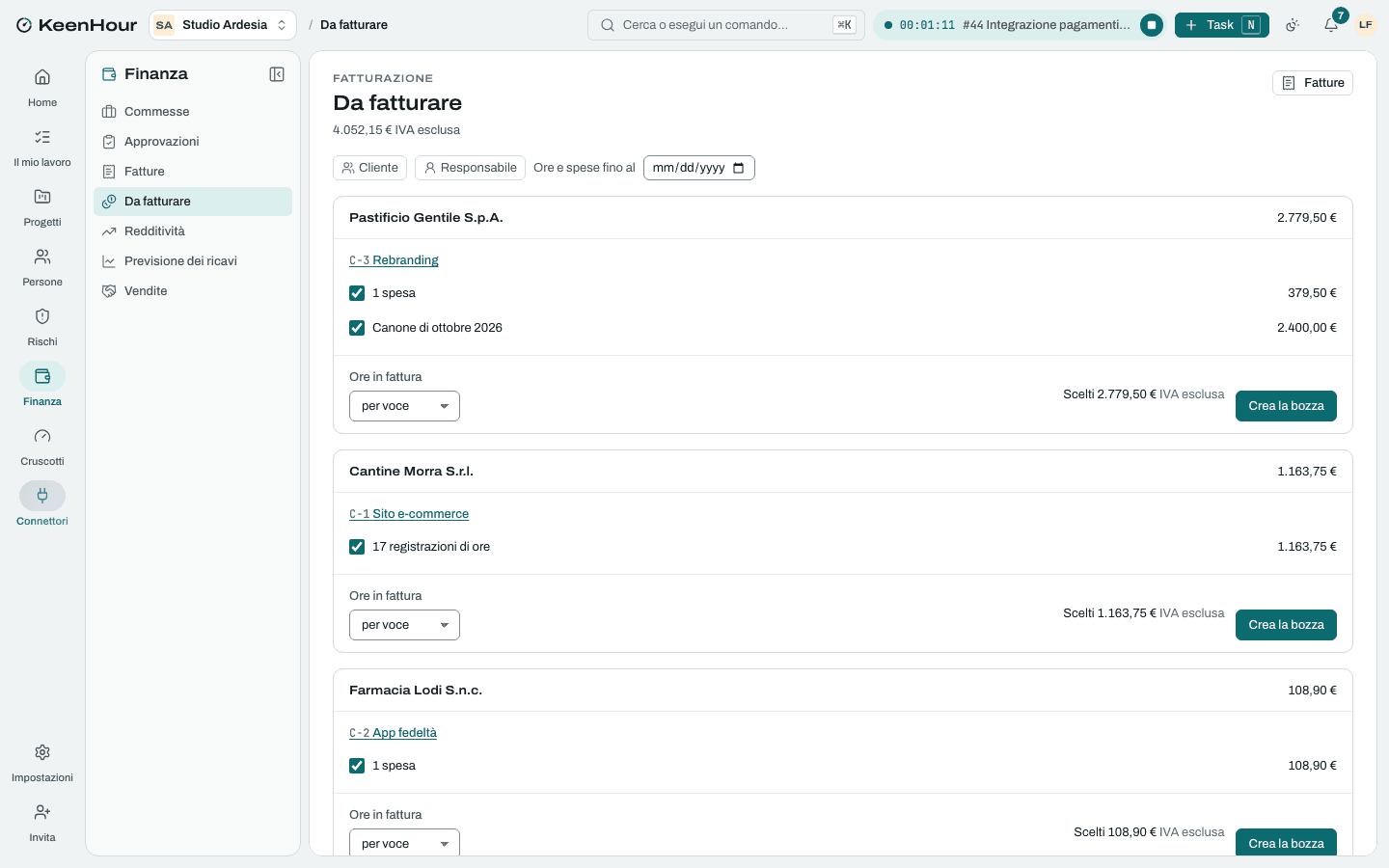The image size is (1389, 868).
Task: Open the C-3 Rebranding link
Action: point(394,260)
